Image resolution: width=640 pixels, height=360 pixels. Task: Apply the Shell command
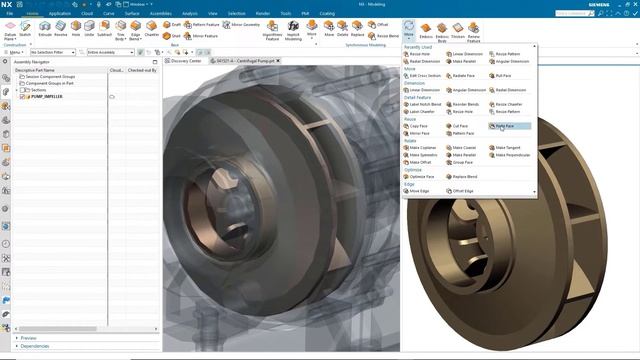171,36
